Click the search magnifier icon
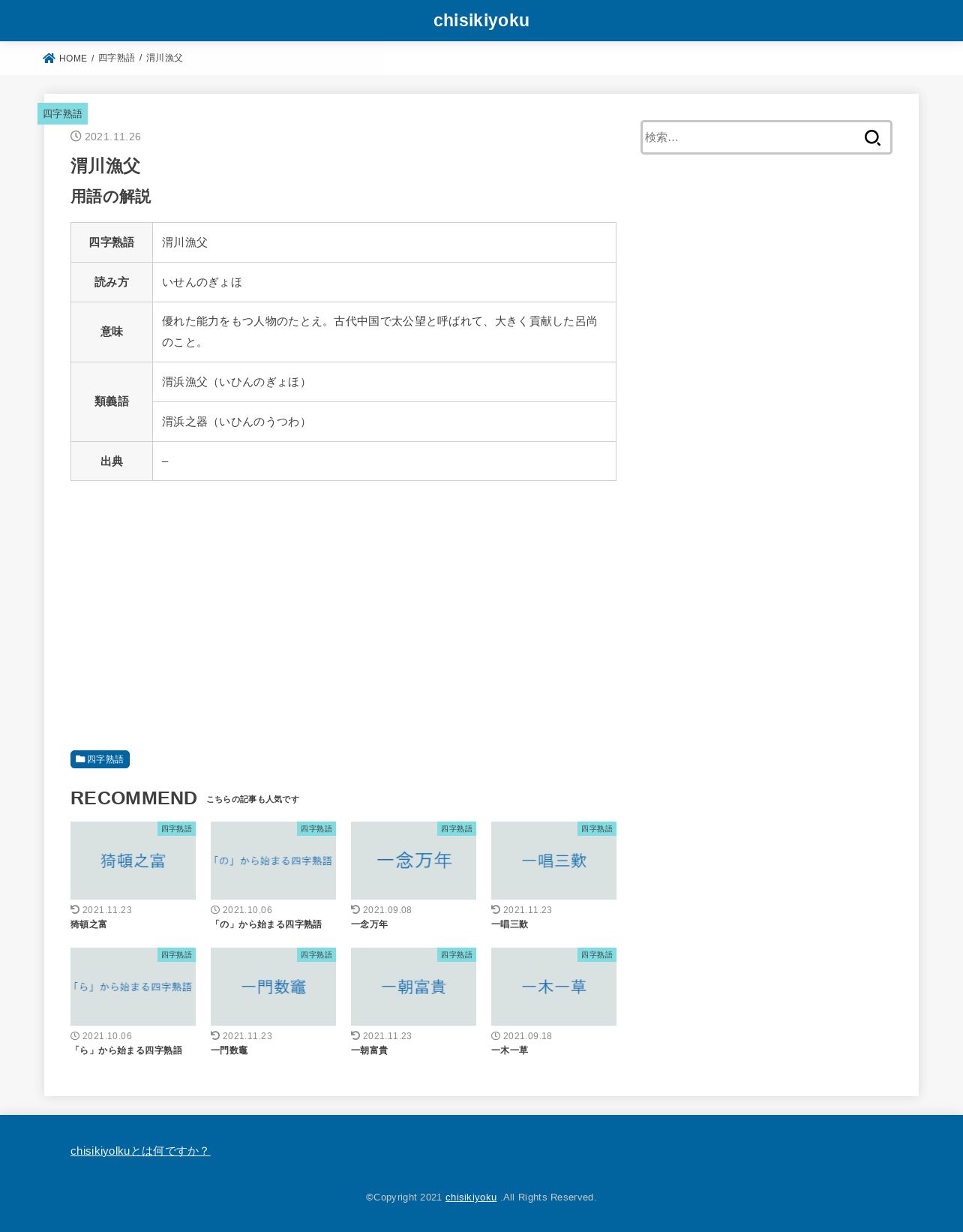Screen dimensions: 963x1232 click(872, 137)
